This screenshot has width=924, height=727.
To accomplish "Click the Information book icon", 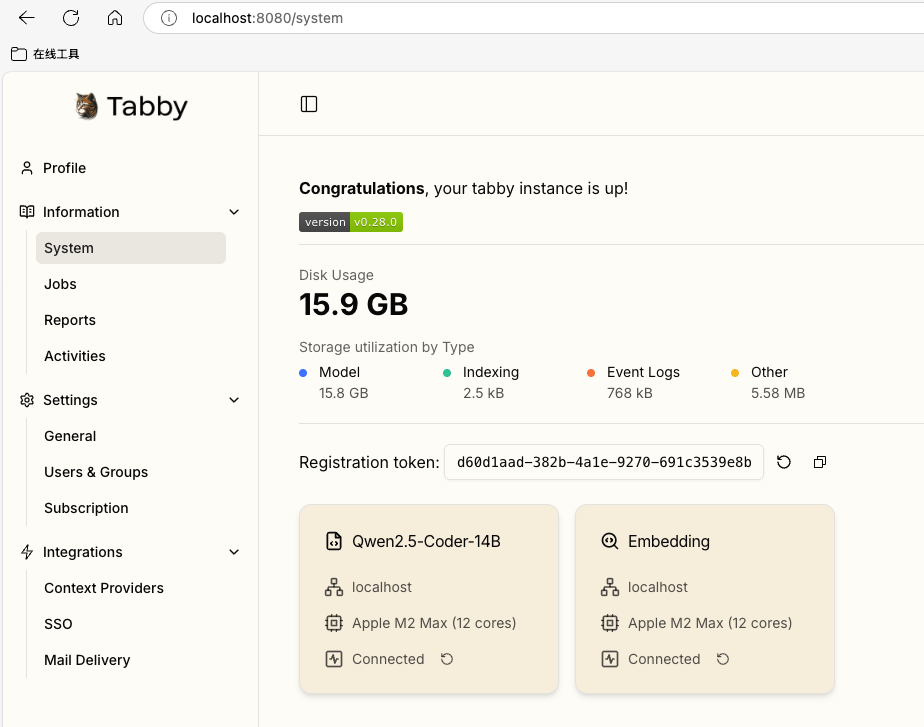I will (27, 212).
